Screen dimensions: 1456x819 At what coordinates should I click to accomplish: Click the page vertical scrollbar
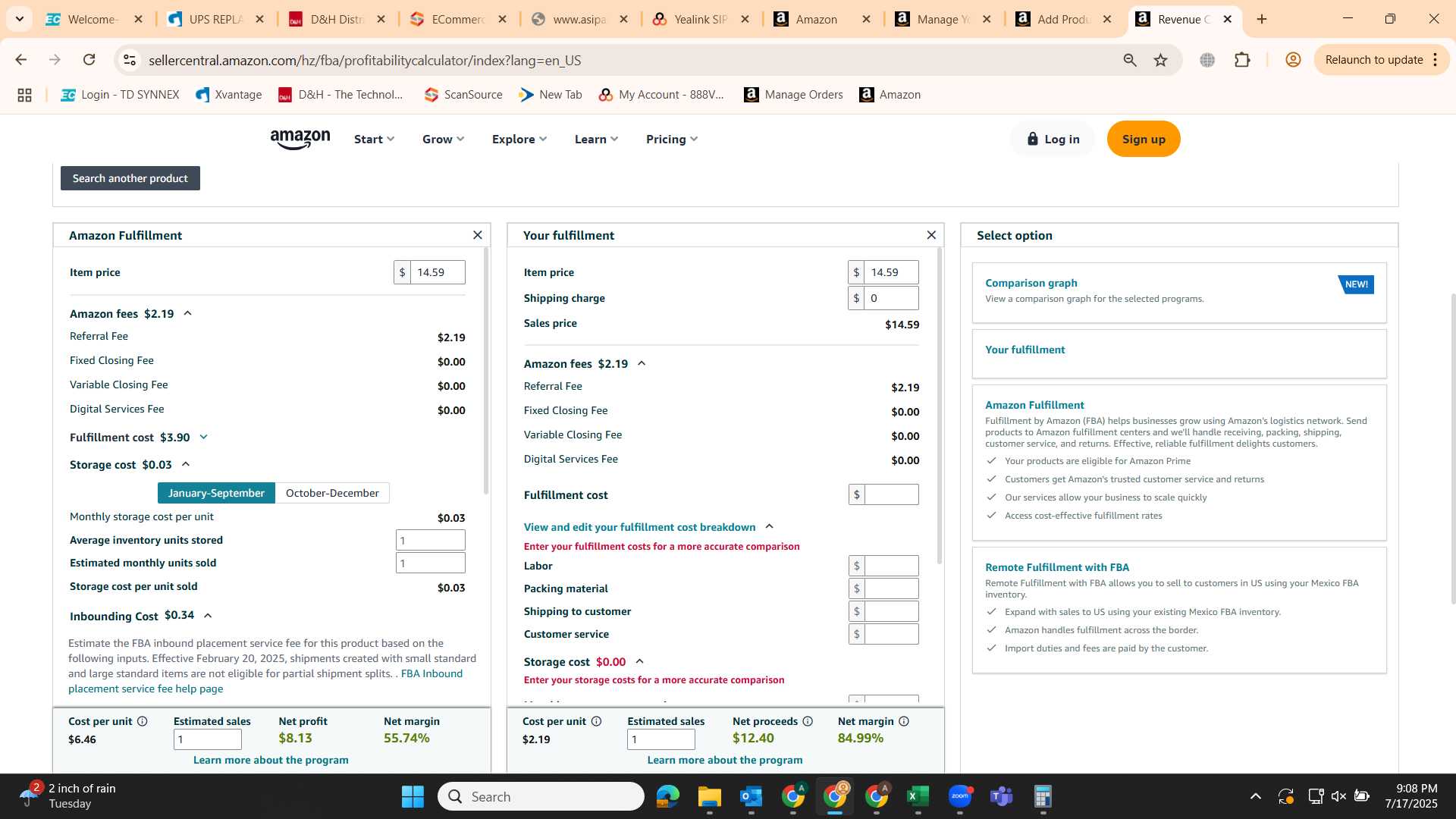pos(1451,447)
